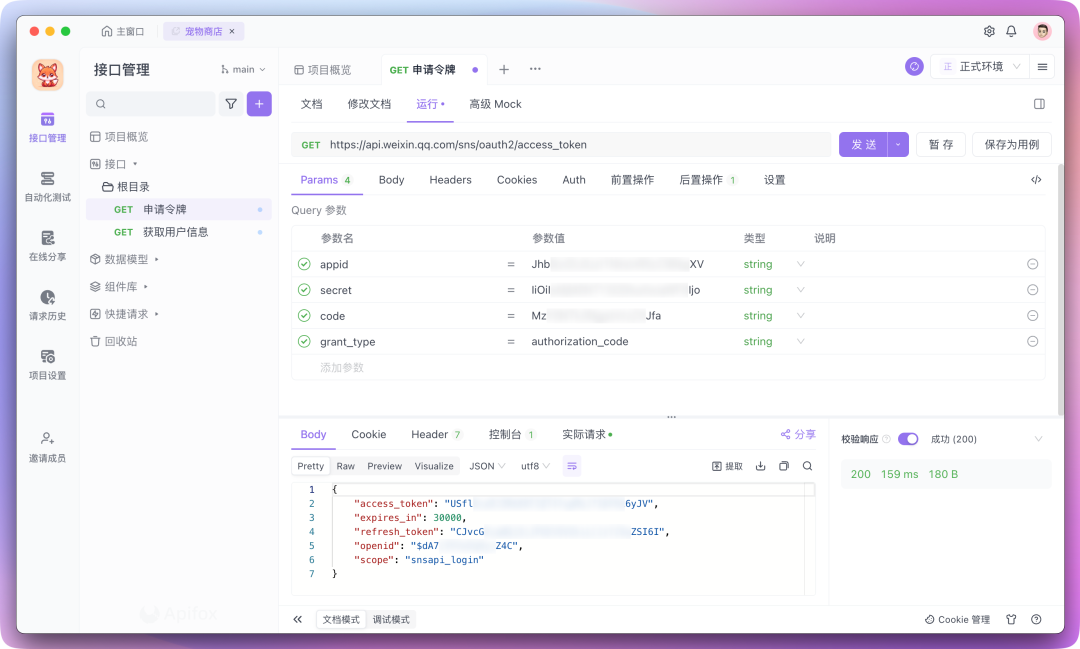Download the response body
Screen dimensions: 1080x649
[760, 466]
